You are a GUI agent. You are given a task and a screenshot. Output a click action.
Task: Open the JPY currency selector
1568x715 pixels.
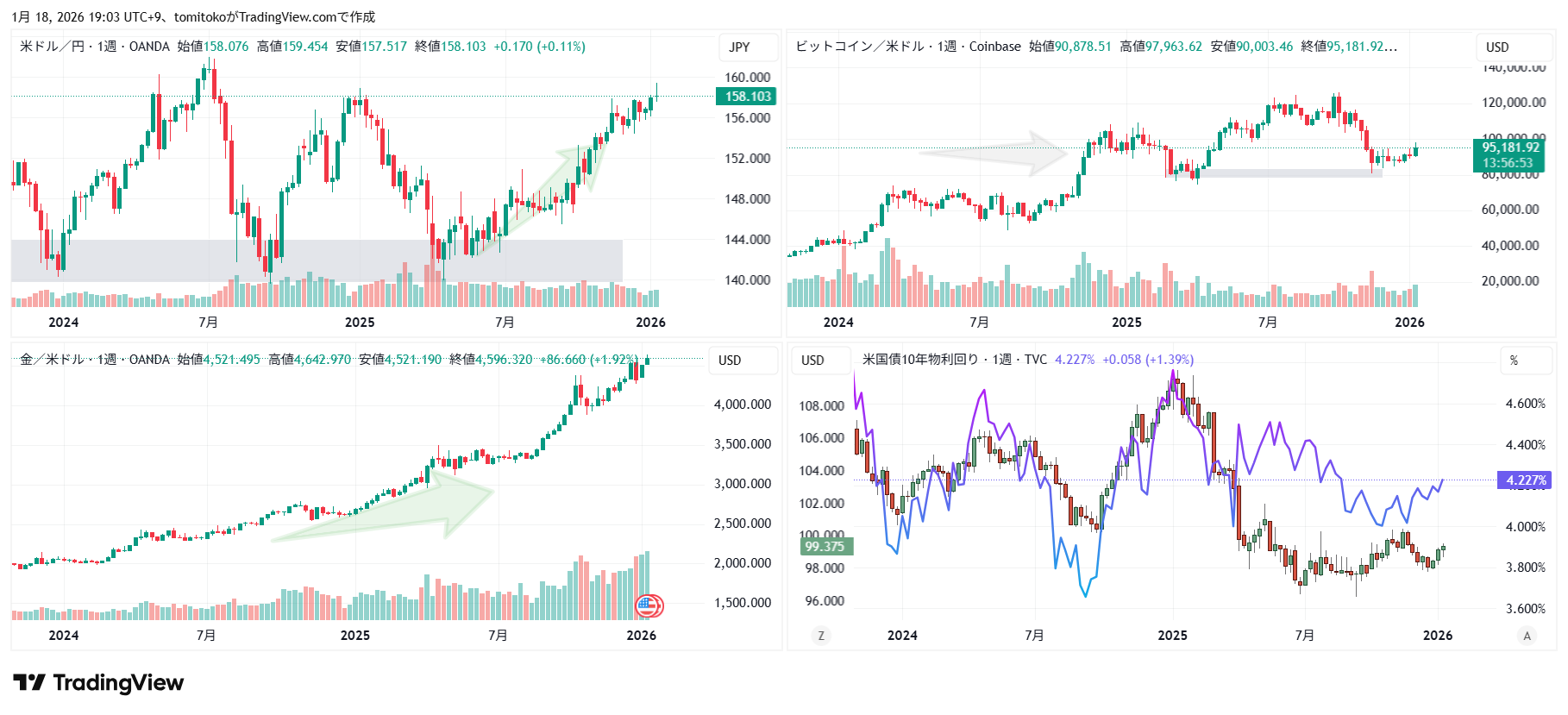pos(739,47)
